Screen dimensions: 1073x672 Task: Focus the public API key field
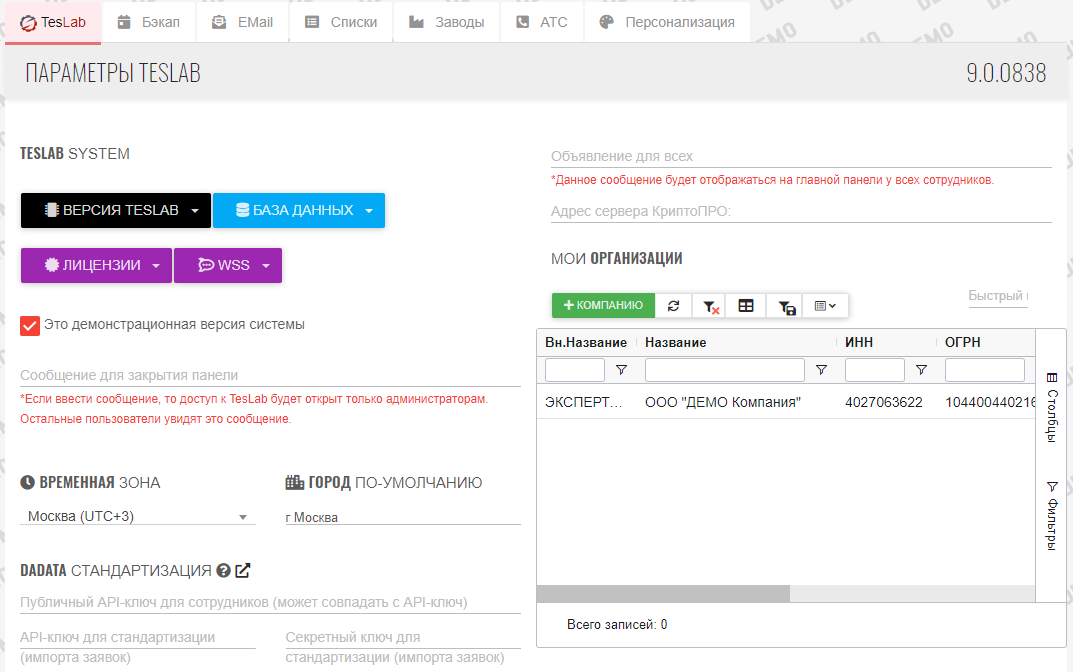coord(270,602)
